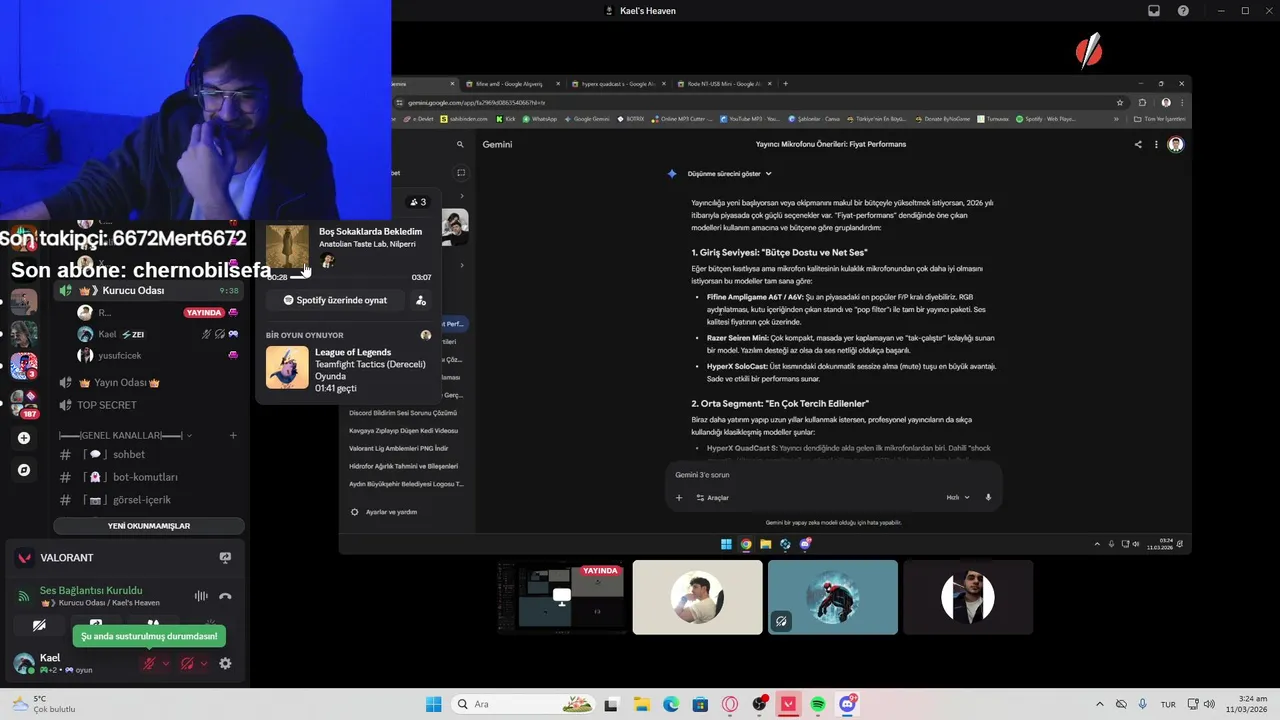Open microphone input options chevron

pyautogui.click(x=166, y=663)
